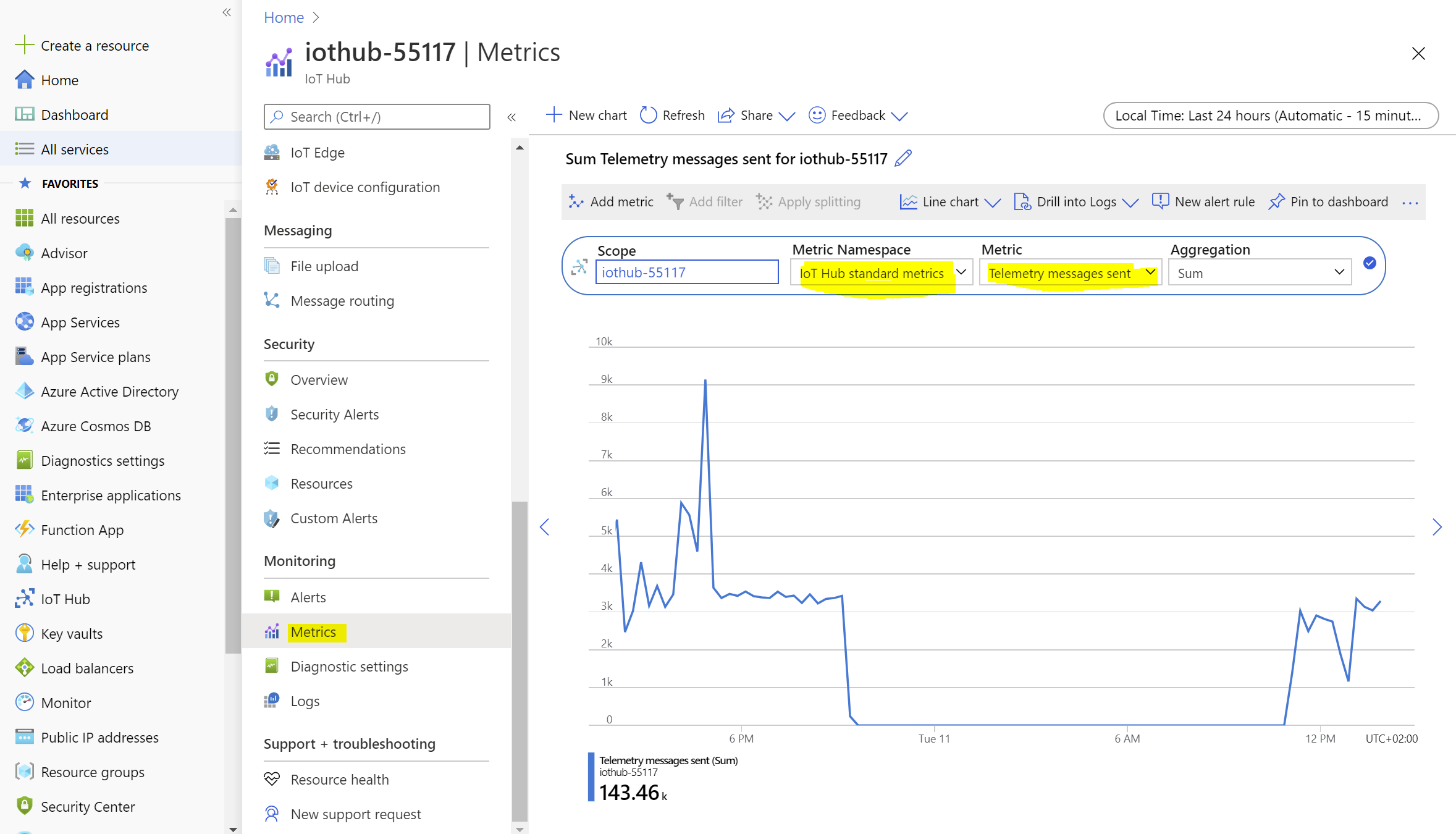
Task: Open Key vaults favorite
Action: (72, 634)
